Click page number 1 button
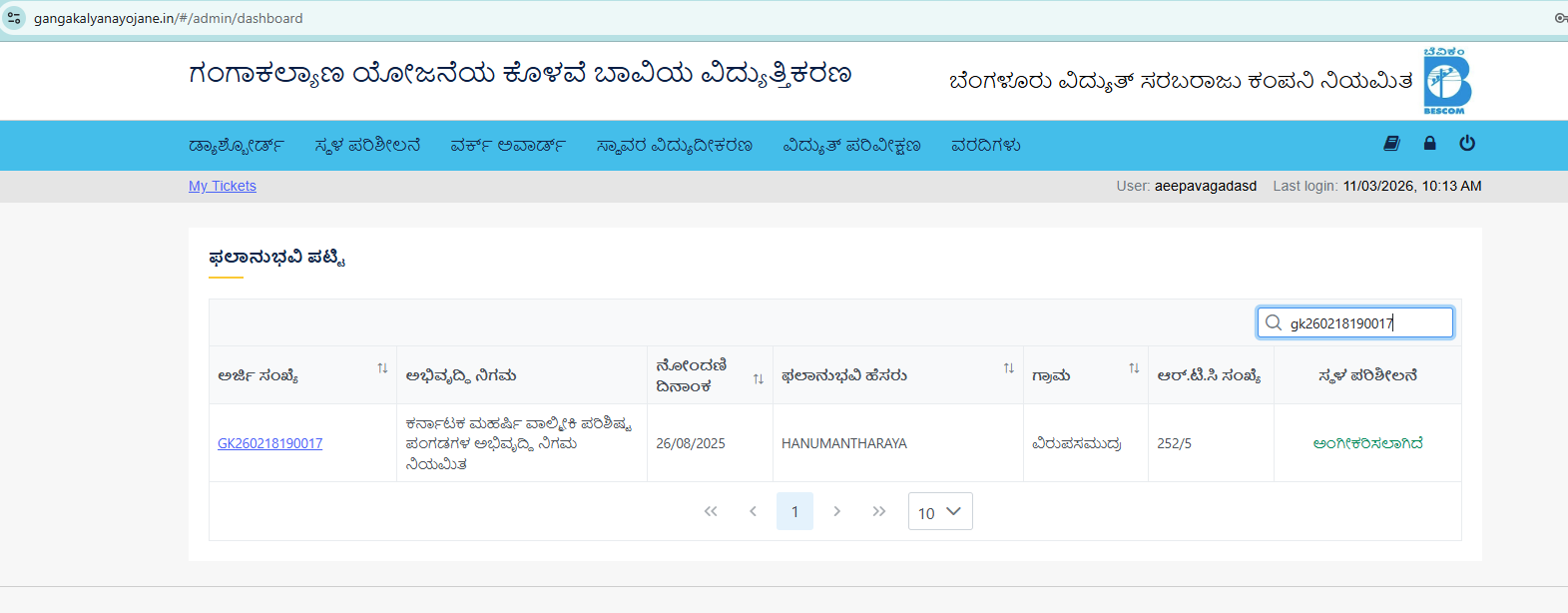This screenshot has height=613, width=1568. [794, 511]
